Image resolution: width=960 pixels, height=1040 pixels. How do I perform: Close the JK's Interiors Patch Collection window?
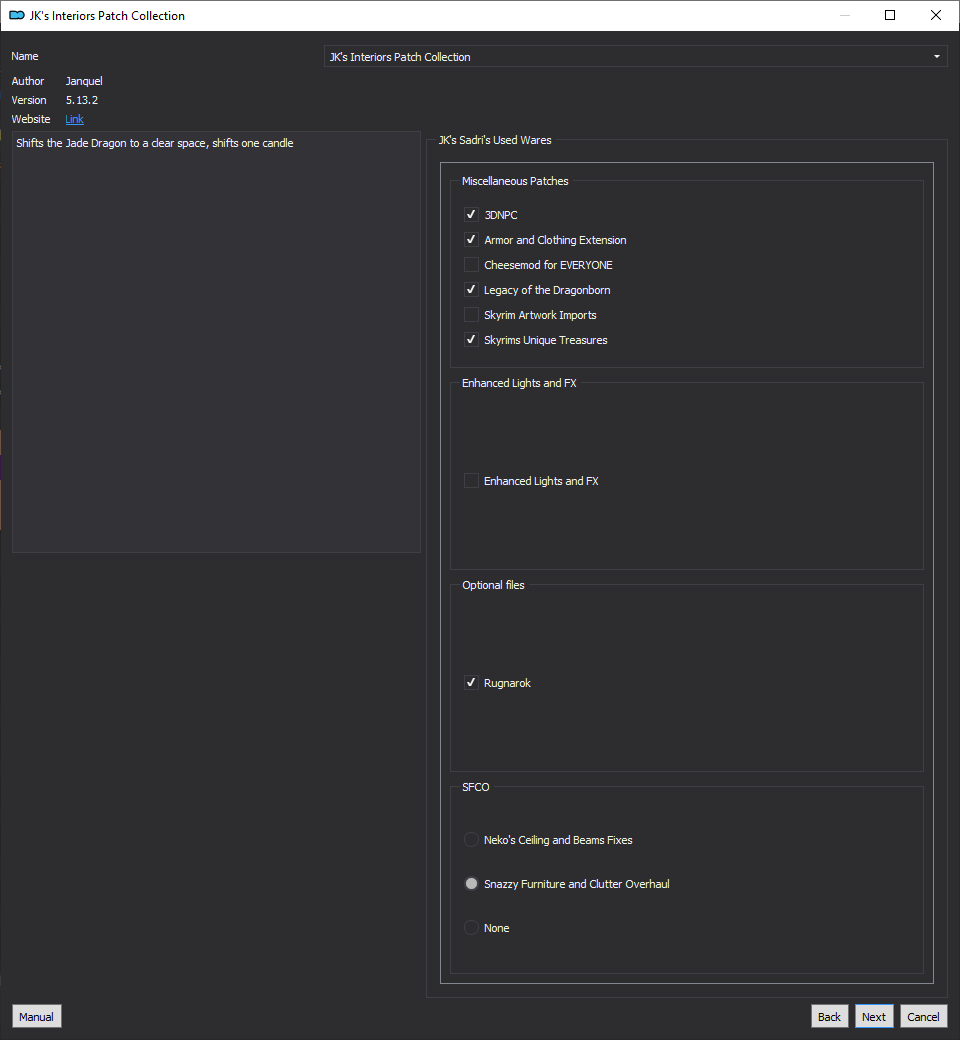(935, 15)
